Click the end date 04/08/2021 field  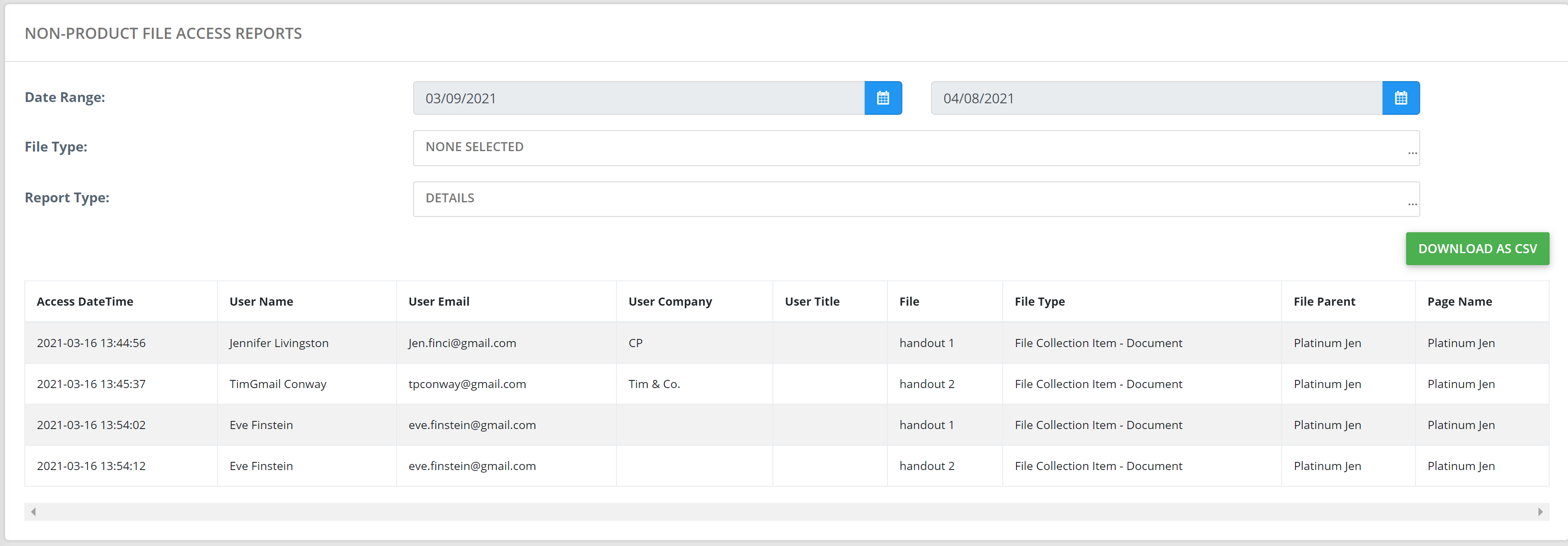tap(1156, 98)
